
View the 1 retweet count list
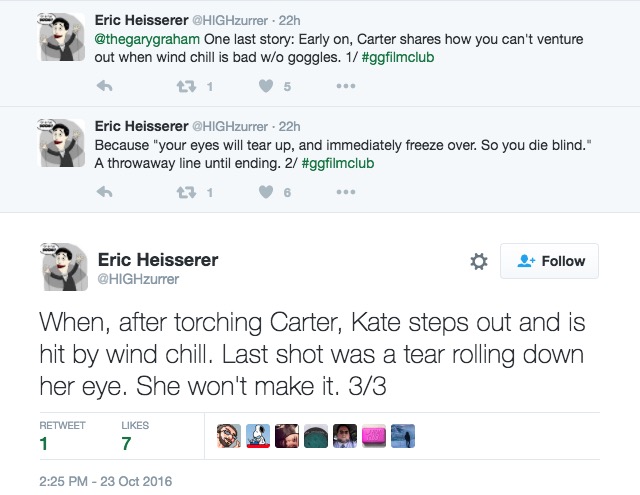click(x=62, y=436)
